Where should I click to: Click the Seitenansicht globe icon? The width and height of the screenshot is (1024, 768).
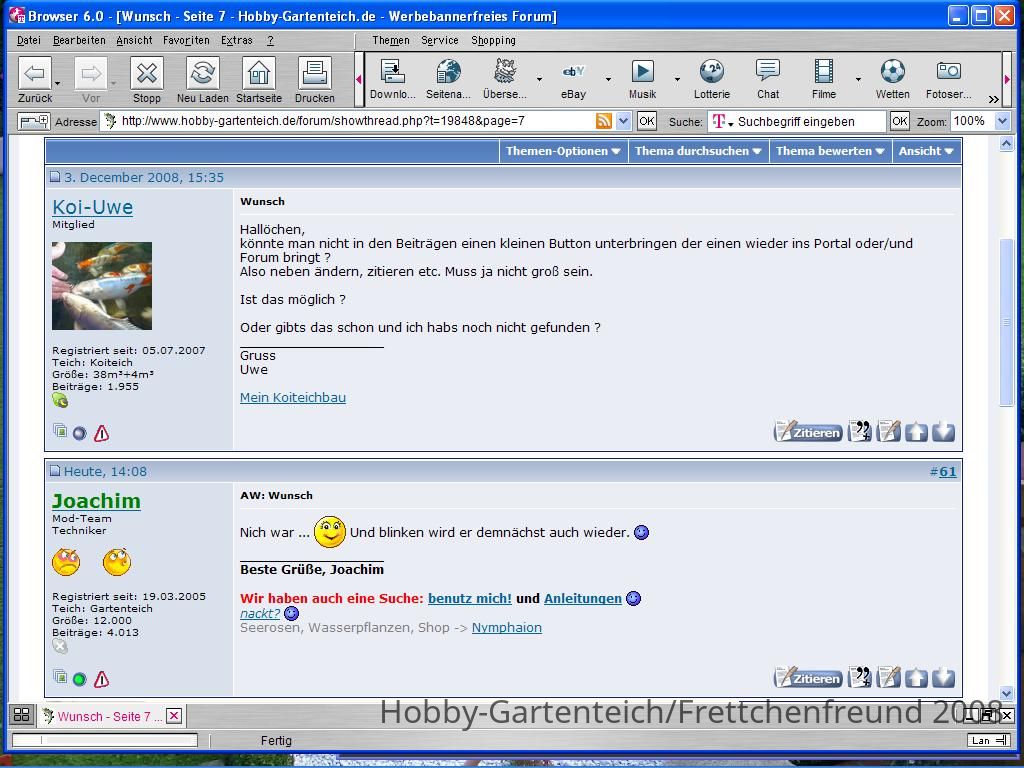[x=449, y=71]
